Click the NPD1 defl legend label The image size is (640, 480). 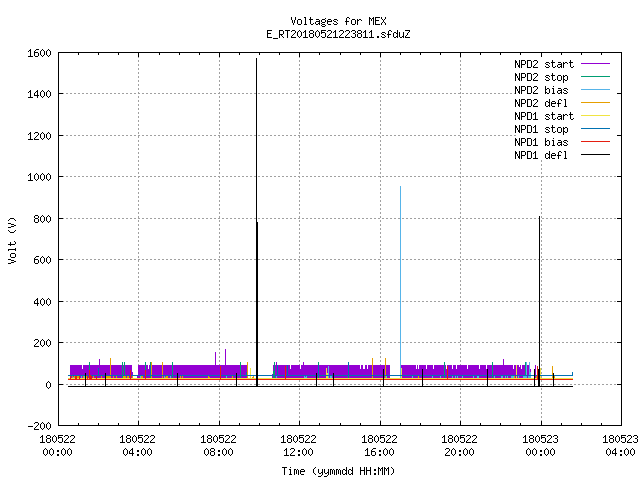tap(541, 156)
